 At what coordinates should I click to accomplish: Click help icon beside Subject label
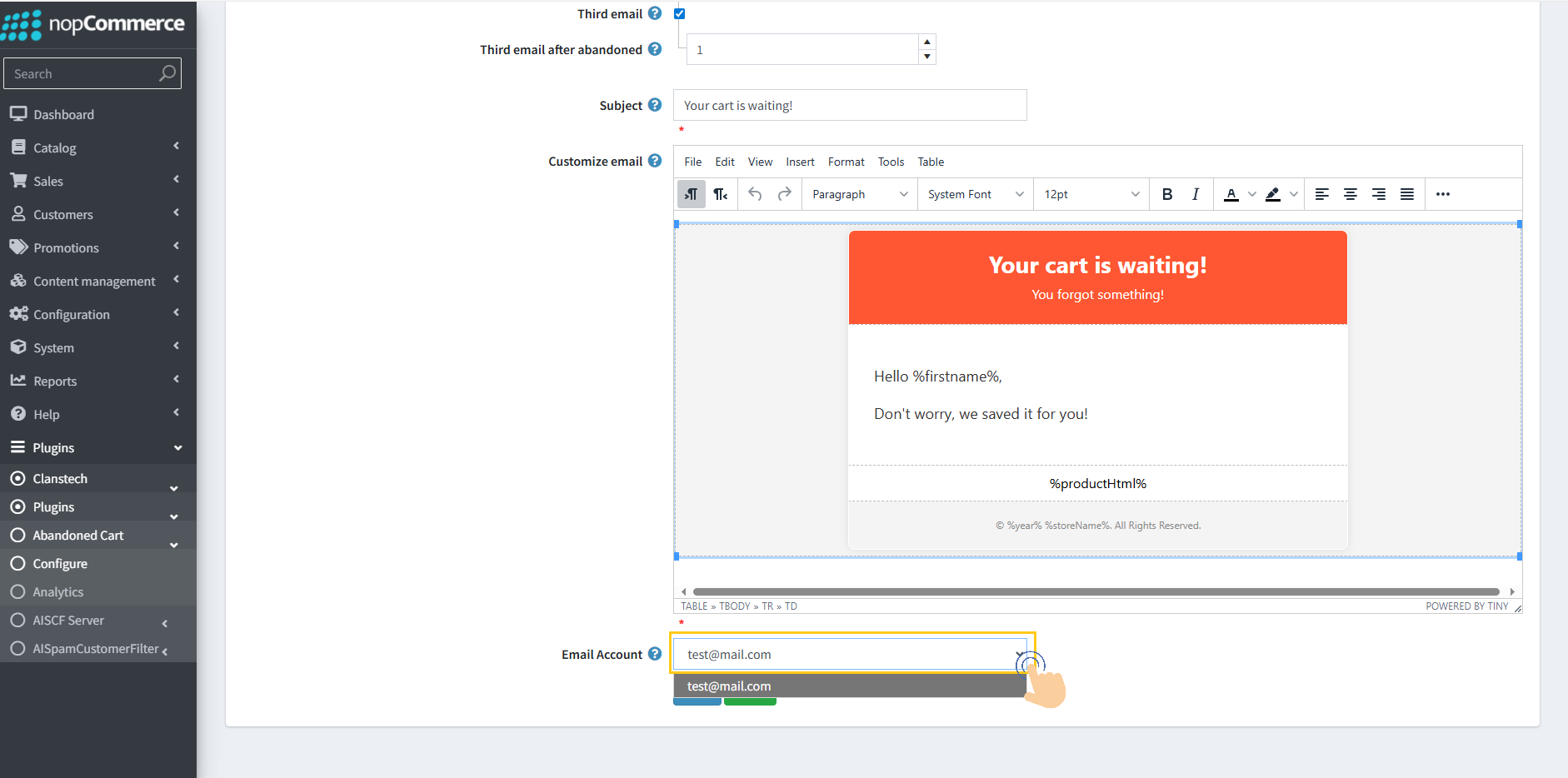click(655, 105)
